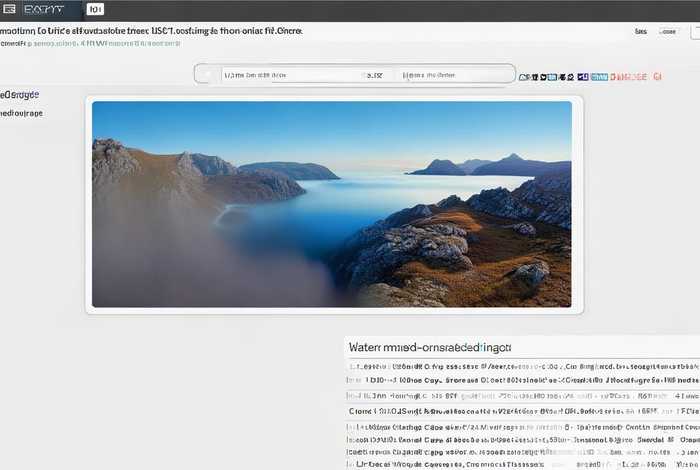The width and height of the screenshot is (700, 470).
Task: Click the small button at the top-right corner
Action: 693,31
